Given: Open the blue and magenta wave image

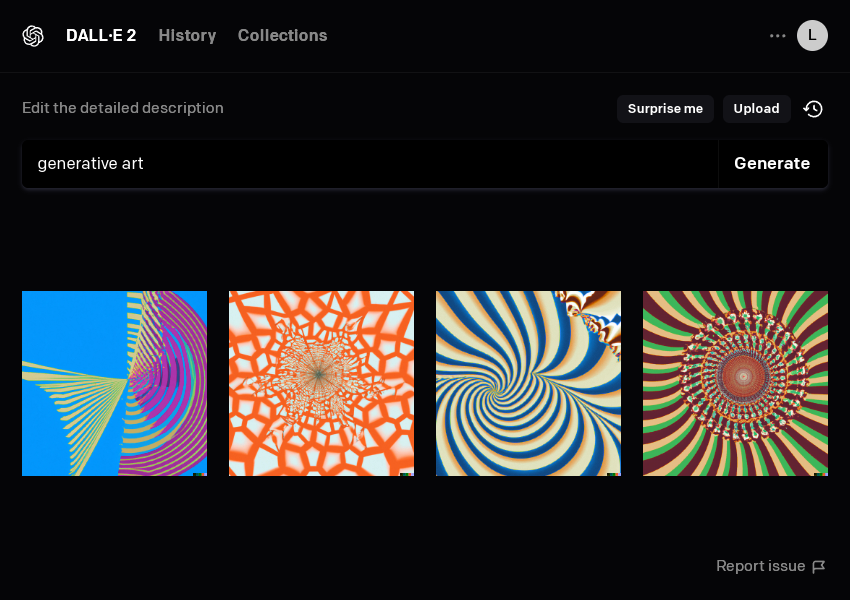Looking at the screenshot, I should [x=114, y=383].
